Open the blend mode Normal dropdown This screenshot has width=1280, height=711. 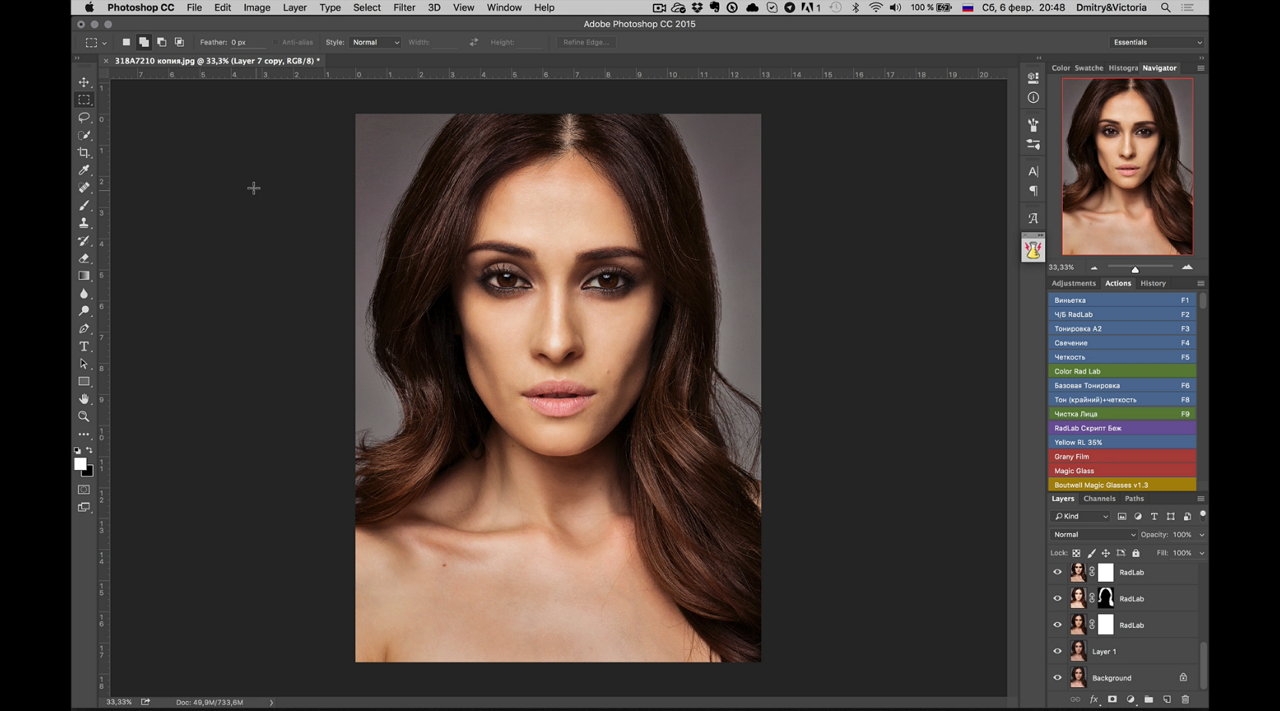[1094, 534]
